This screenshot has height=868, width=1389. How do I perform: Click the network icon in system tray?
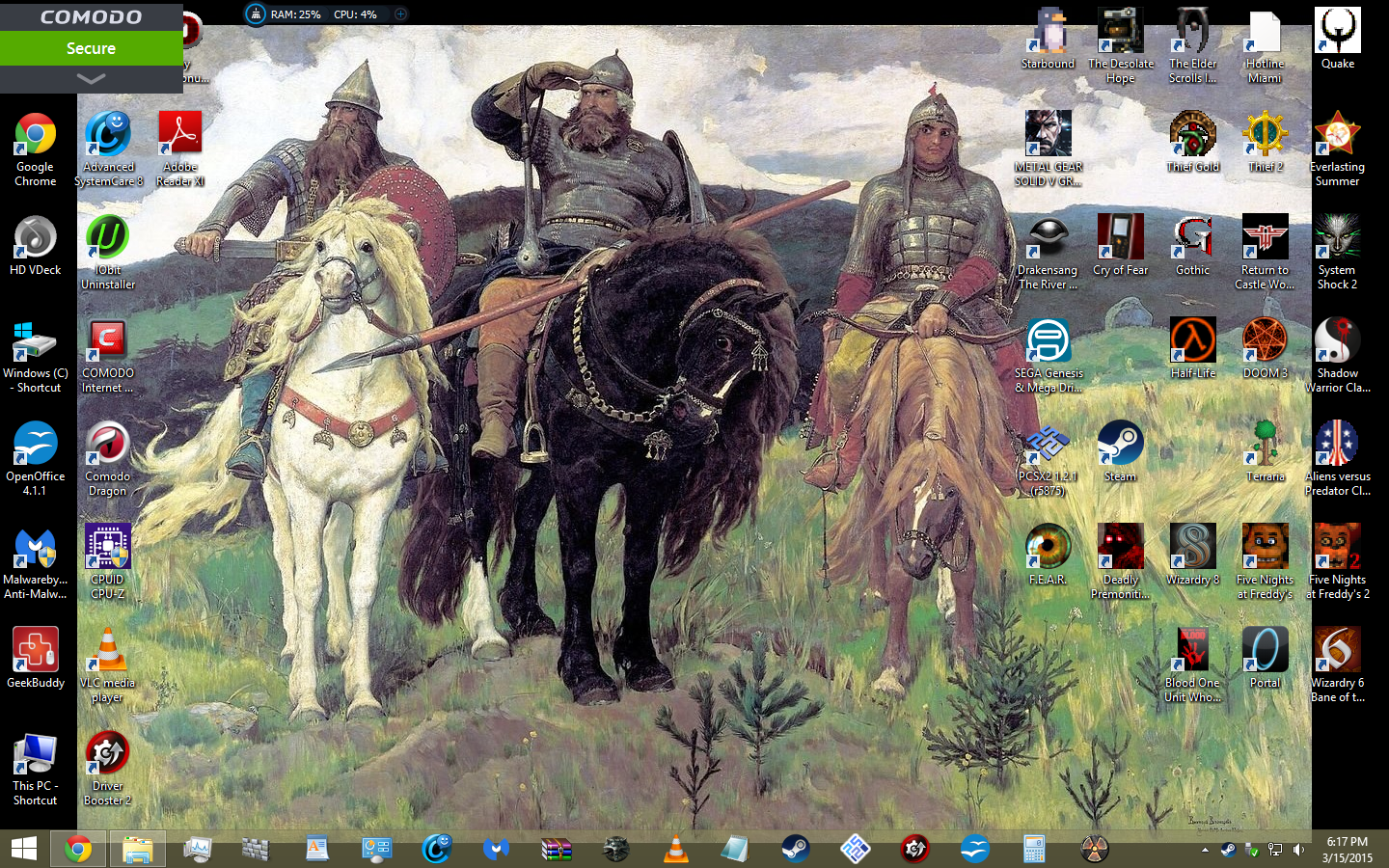(1275, 850)
